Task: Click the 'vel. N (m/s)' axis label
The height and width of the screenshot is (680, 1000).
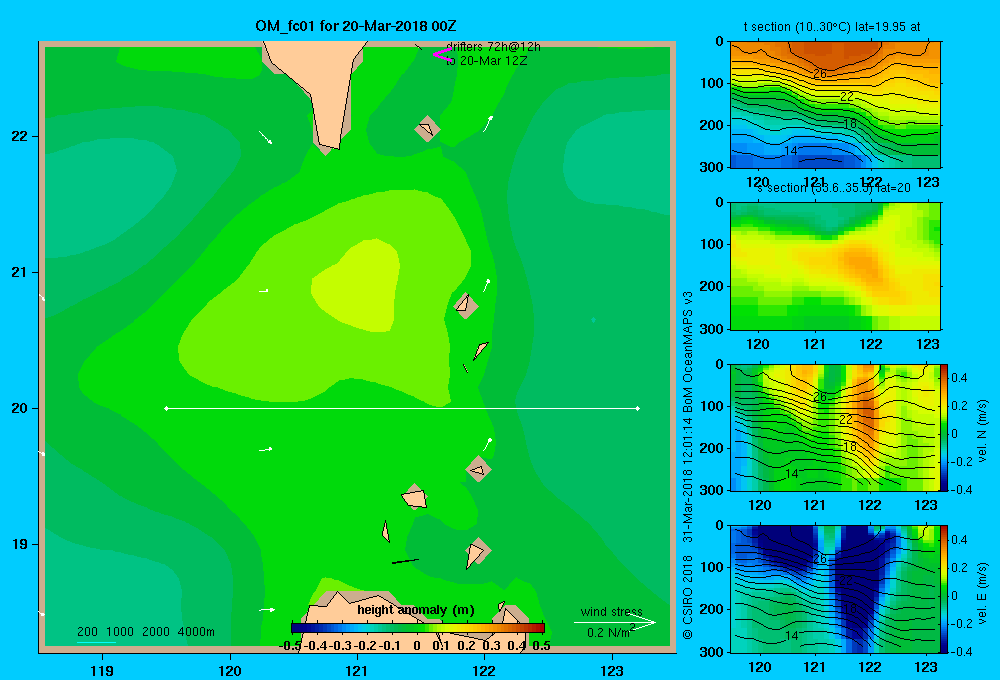Action: coord(982,431)
